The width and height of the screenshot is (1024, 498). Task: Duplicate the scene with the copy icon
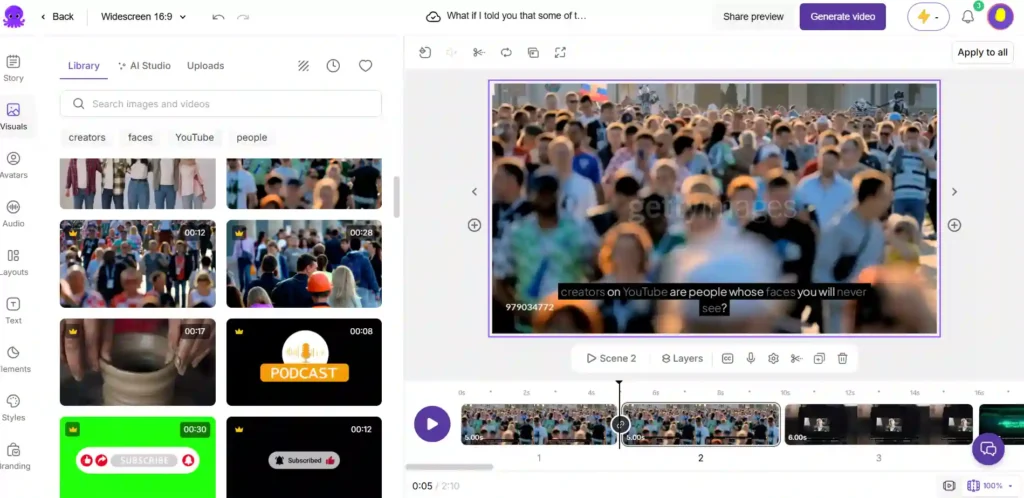(x=820, y=358)
